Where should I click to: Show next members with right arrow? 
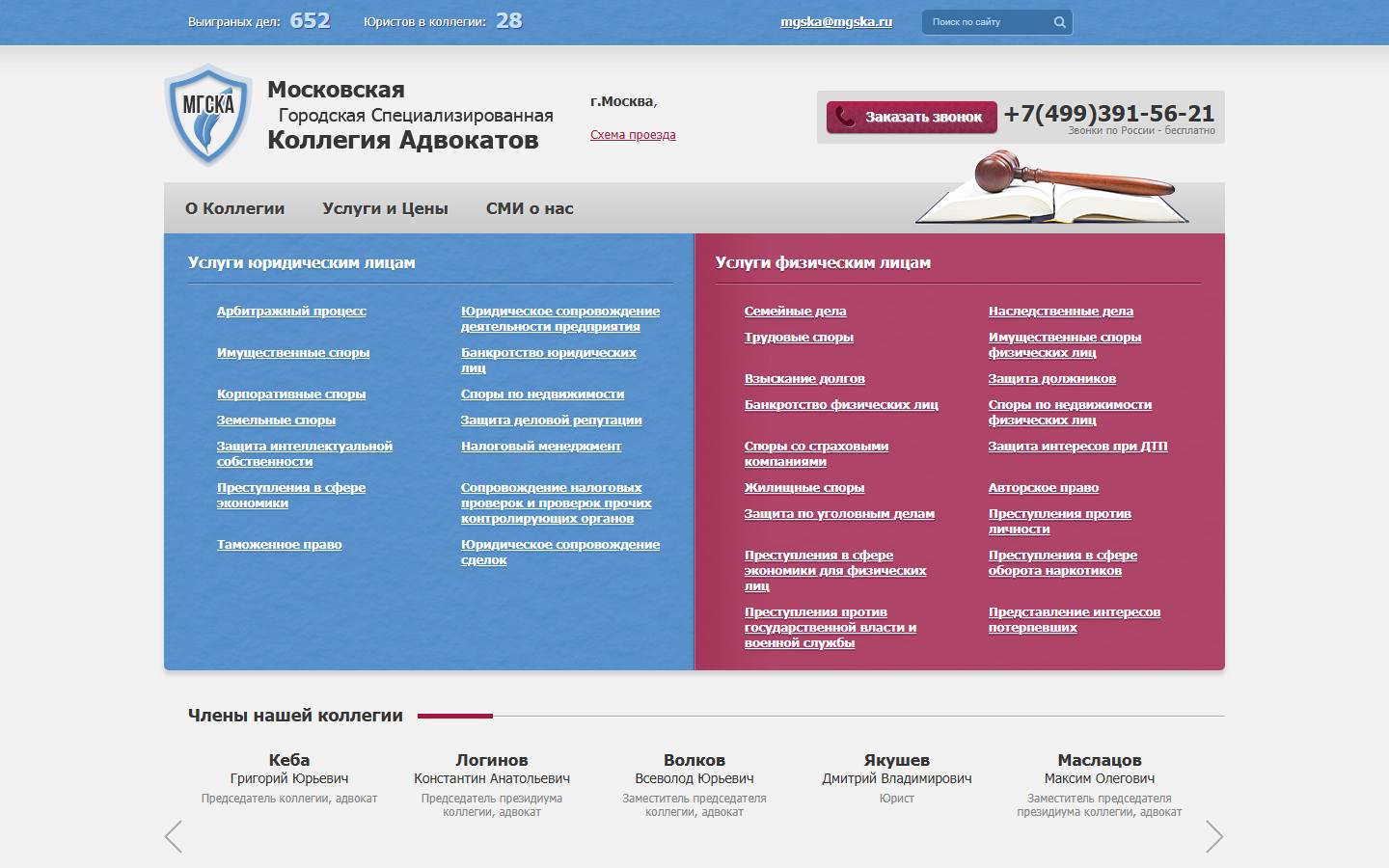pyautogui.click(x=1214, y=836)
